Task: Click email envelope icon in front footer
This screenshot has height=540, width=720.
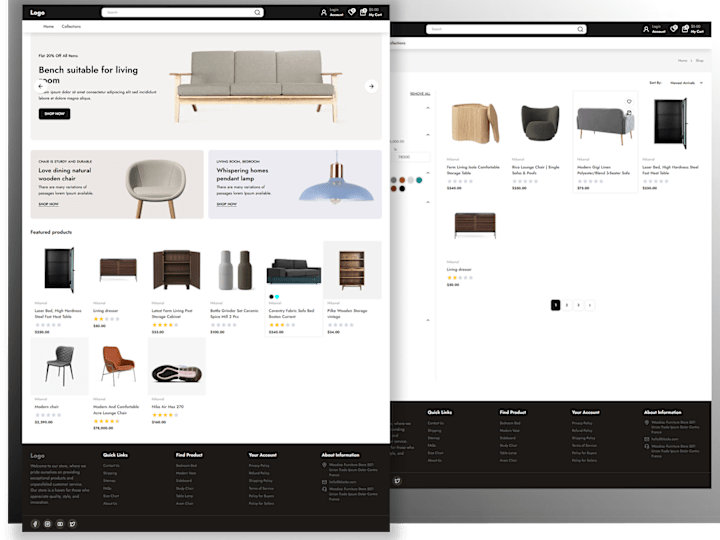Action: pos(324,482)
